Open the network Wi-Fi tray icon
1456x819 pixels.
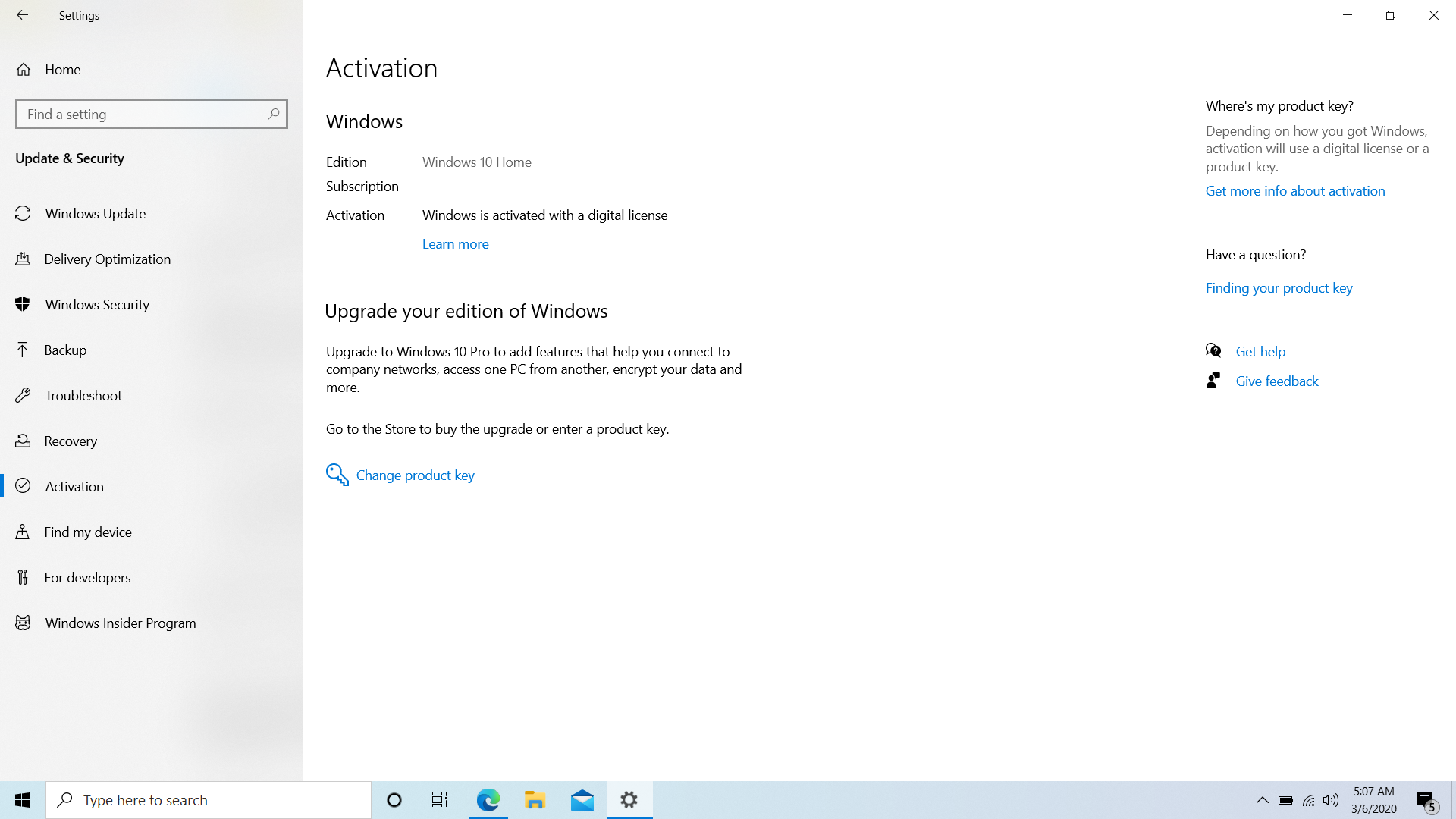click(1309, 801)
